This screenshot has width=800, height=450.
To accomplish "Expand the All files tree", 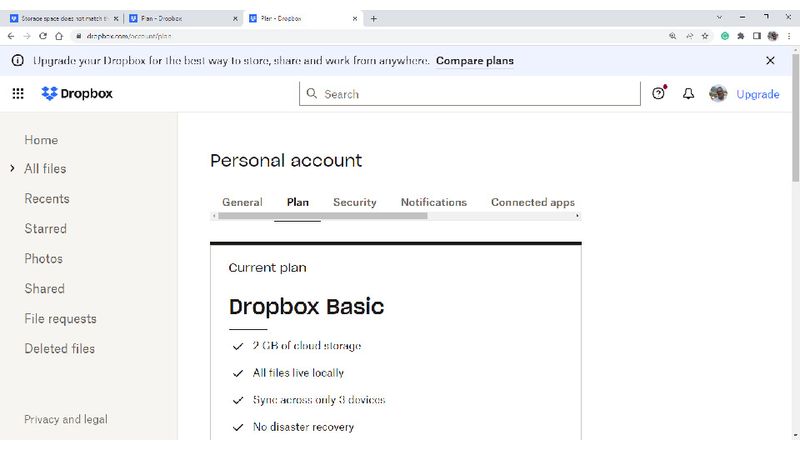I will pos(12,168).
